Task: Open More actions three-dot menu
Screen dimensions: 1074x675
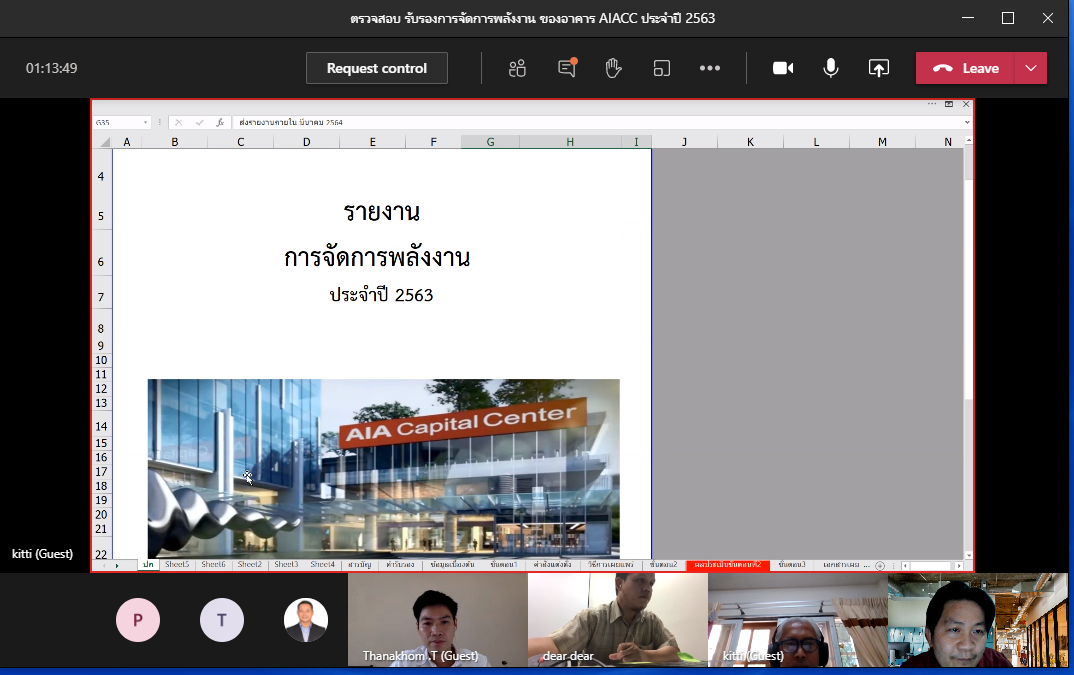Action: (710, 69)
